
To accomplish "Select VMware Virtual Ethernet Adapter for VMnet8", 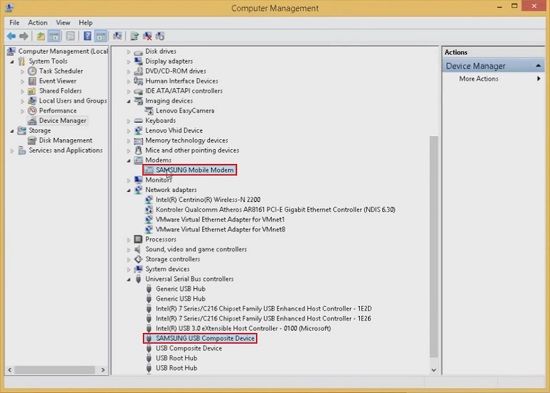I will click(x=220, y=229).
